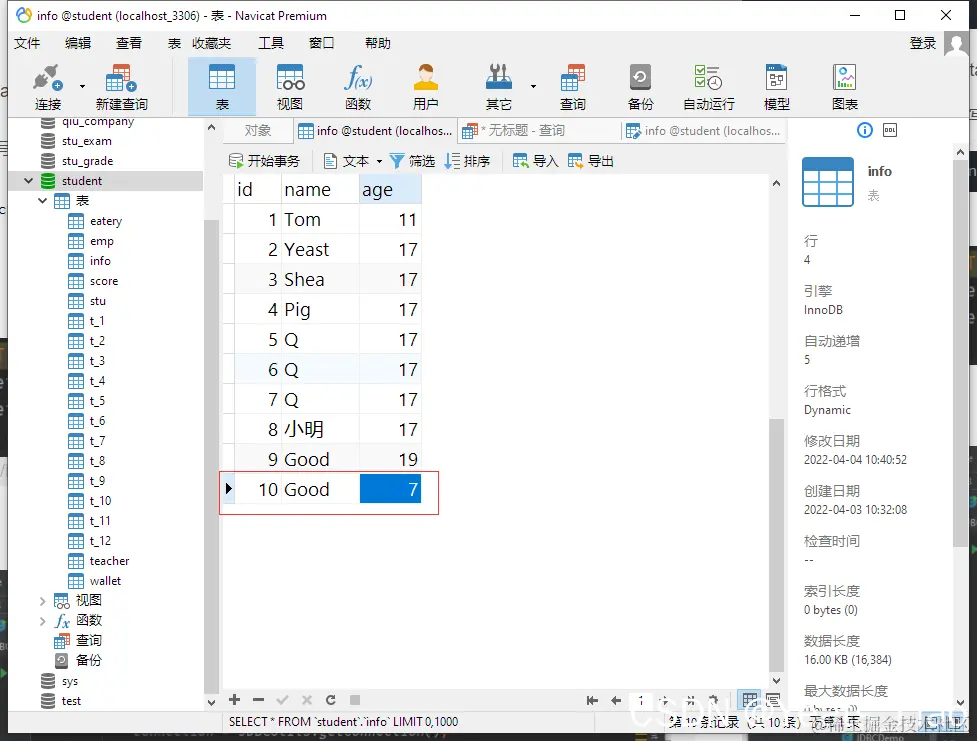Open the 查看 menu
Image resolution: width=977 pixels, height=741 pixels.
(x=129, y=43)
